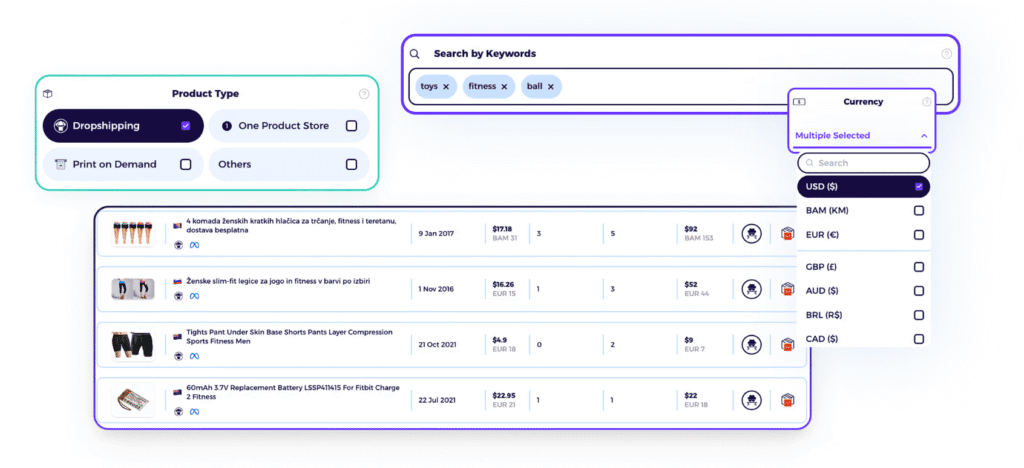The width and height of the screenshot is (1024, 468).
Task: Click the orange store box icon in 22 Jul 2021 row
Action: (x=788, y=400)
